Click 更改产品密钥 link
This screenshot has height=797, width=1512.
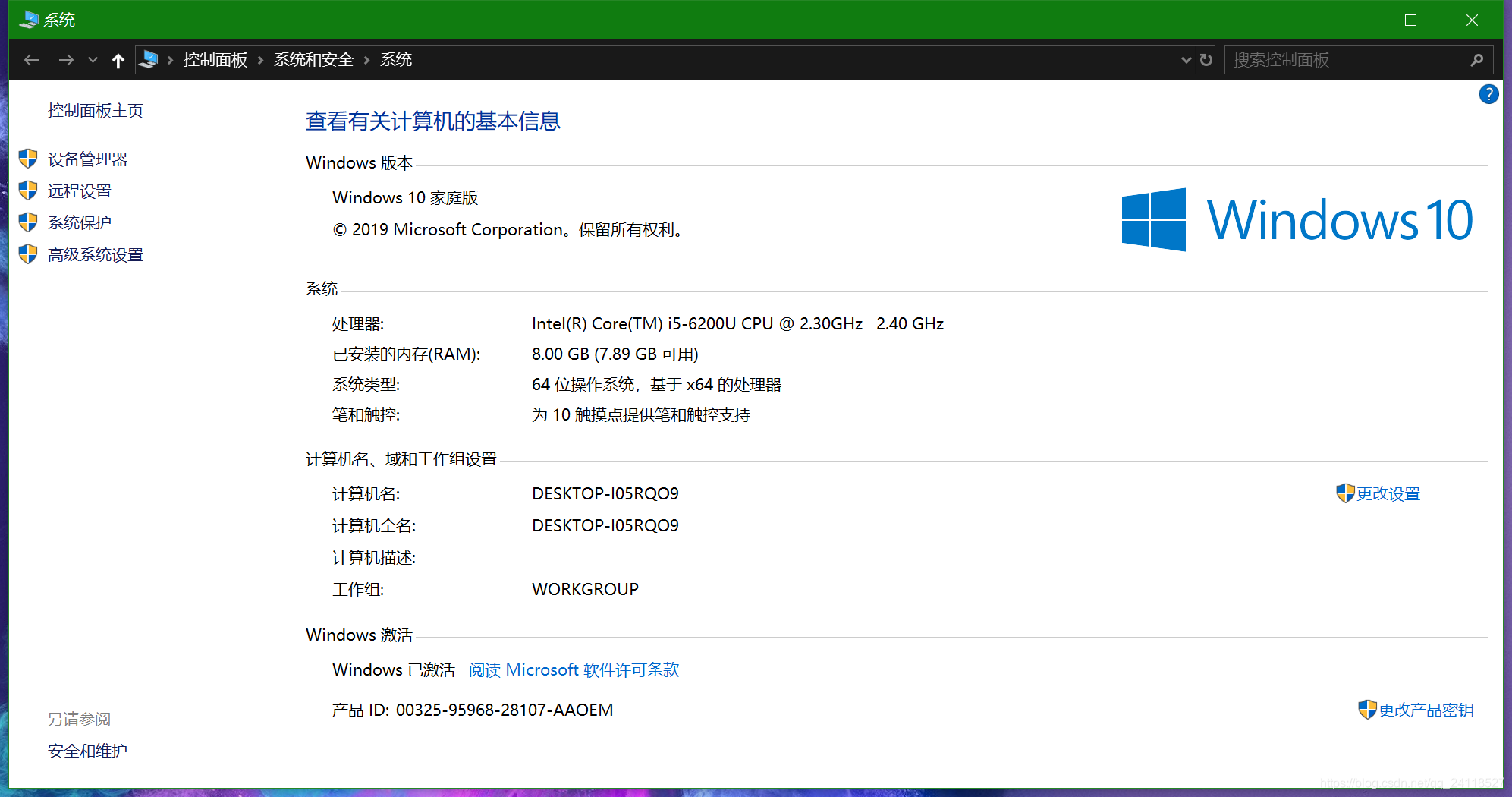1426,710
